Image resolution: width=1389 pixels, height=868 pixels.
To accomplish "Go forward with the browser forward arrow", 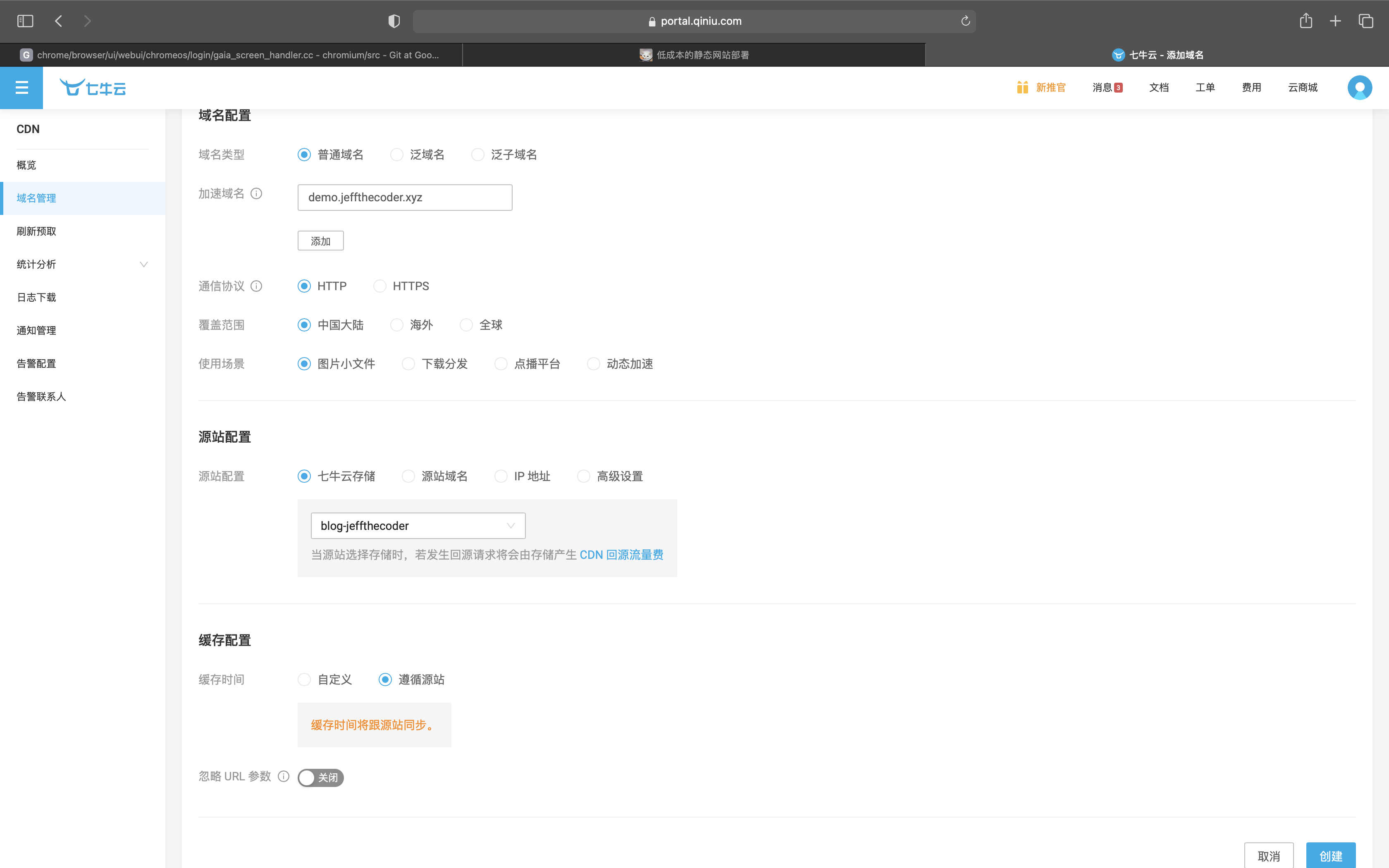I will pyautogui.click(x=87, y=21).
